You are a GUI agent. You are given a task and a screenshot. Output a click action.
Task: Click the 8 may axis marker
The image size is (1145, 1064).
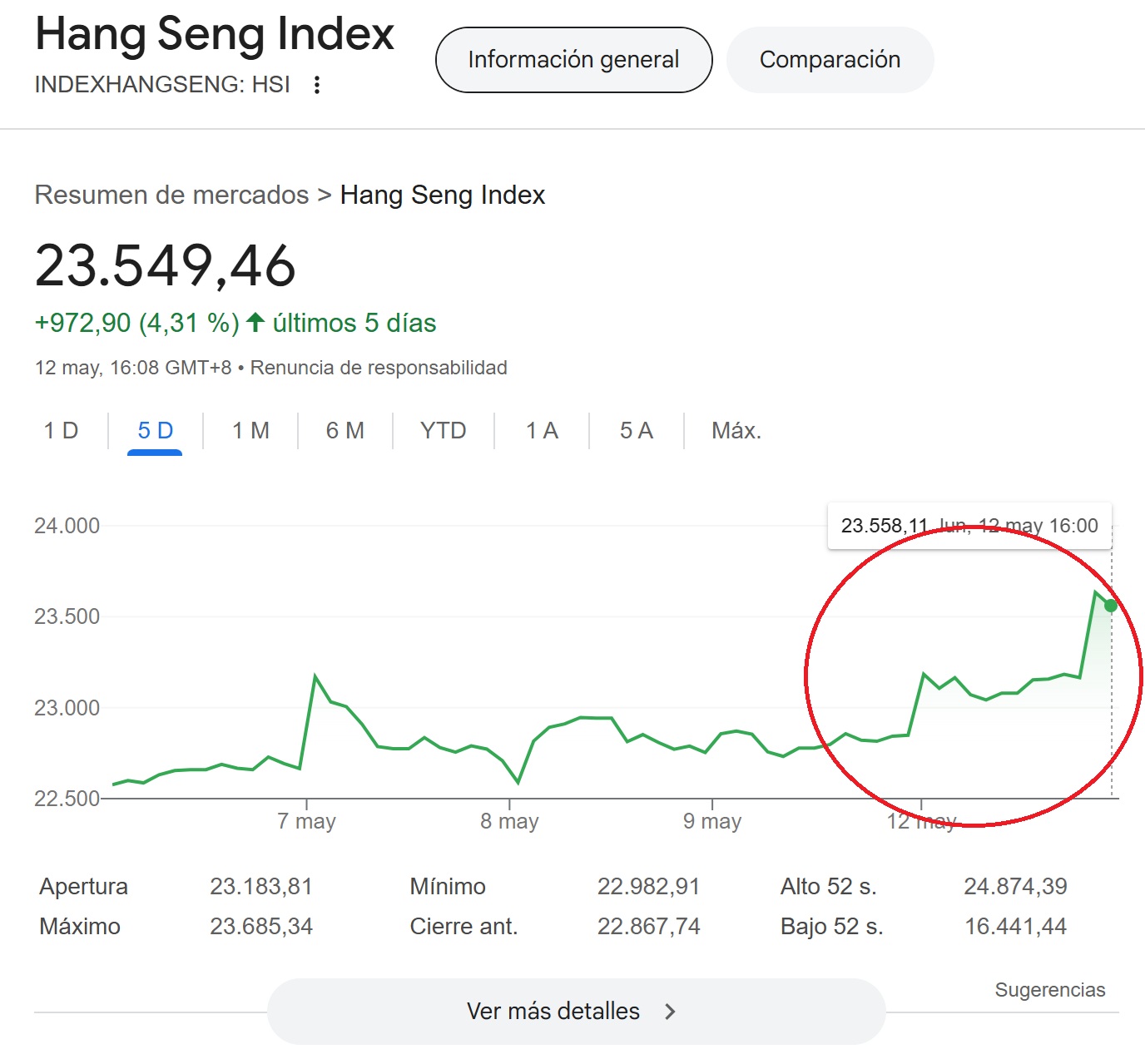[x=509, y=821]
